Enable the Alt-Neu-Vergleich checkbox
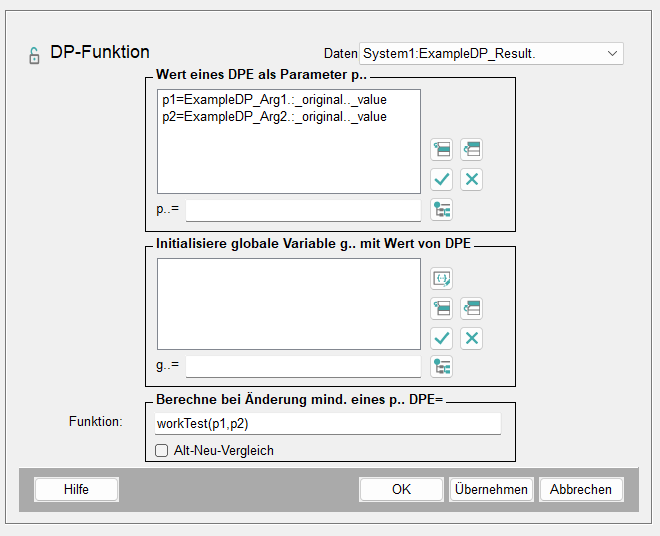 click(163, 450)
